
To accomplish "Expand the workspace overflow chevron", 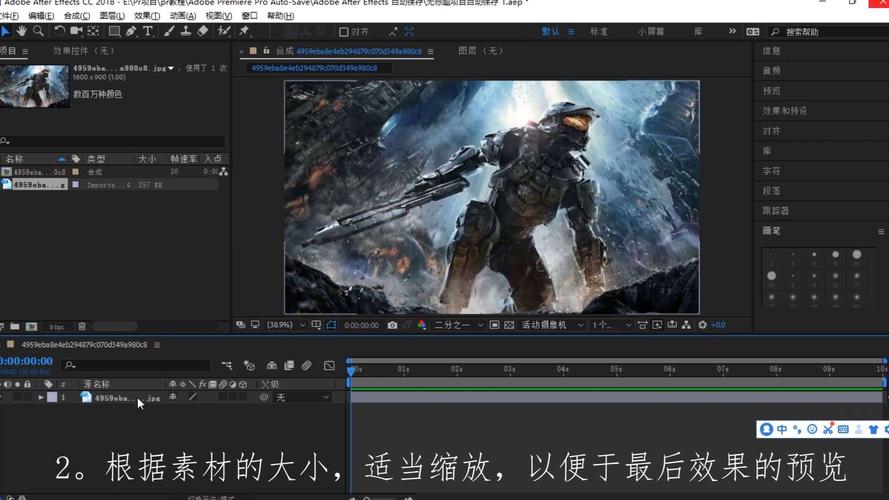I will (732, 31).
